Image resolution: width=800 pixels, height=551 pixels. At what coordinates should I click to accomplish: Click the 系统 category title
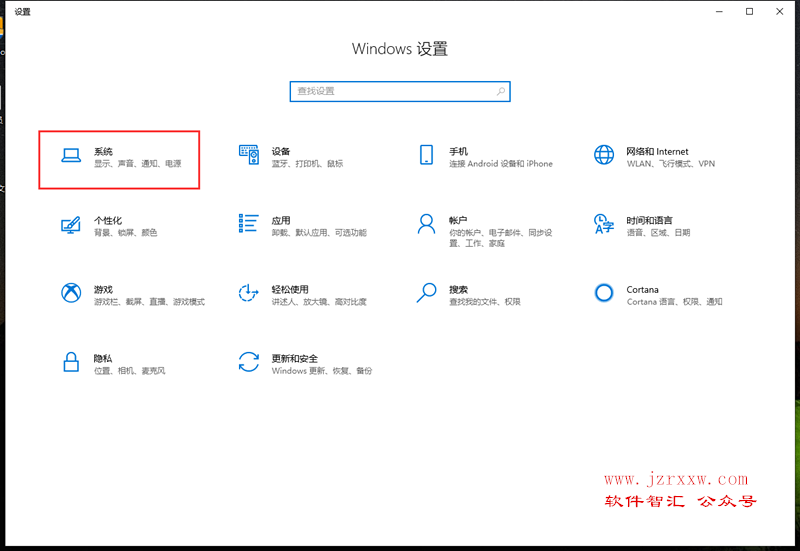(103, 152)
